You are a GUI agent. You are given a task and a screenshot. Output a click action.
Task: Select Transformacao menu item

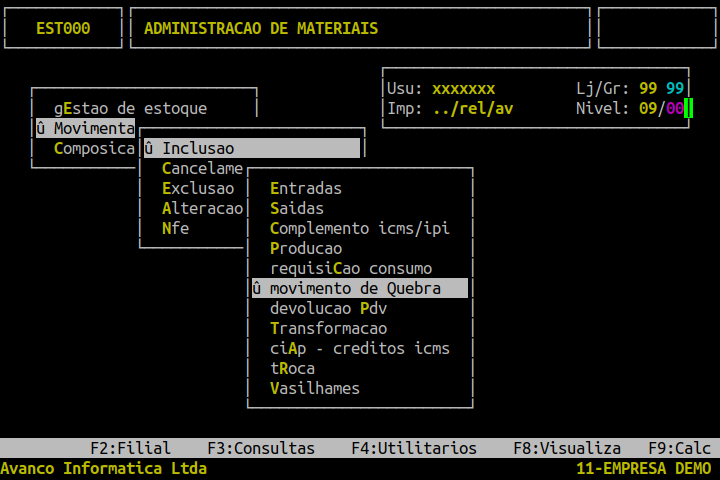coord(328,328)
